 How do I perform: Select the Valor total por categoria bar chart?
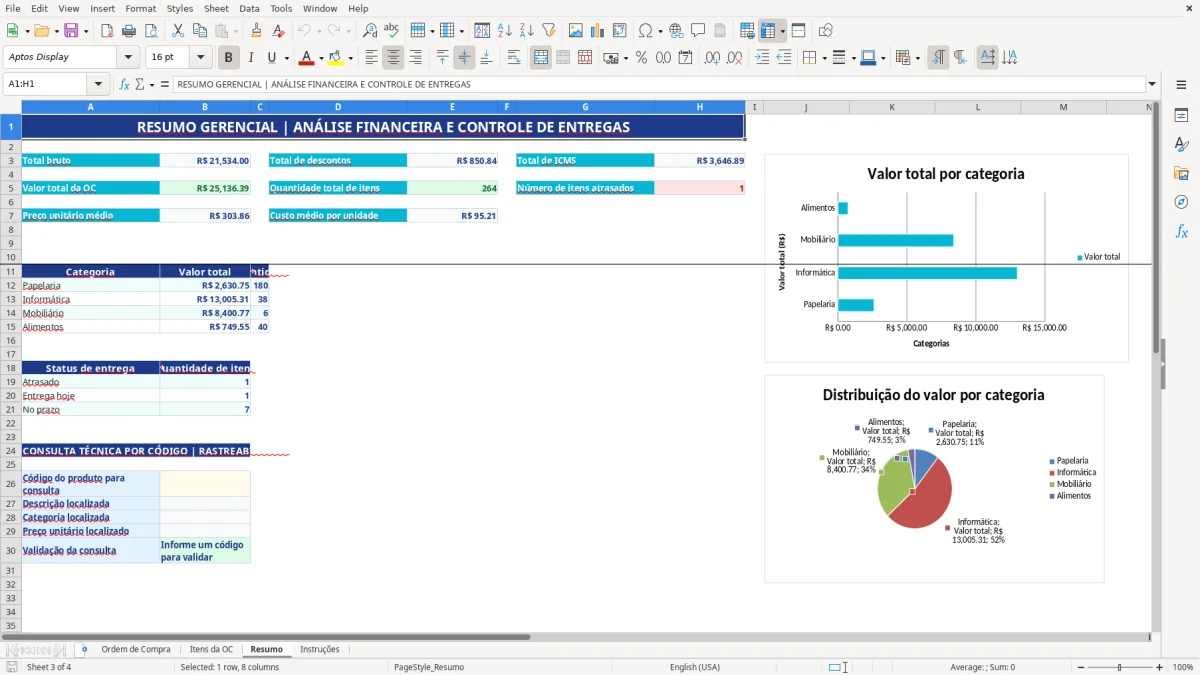946,257
